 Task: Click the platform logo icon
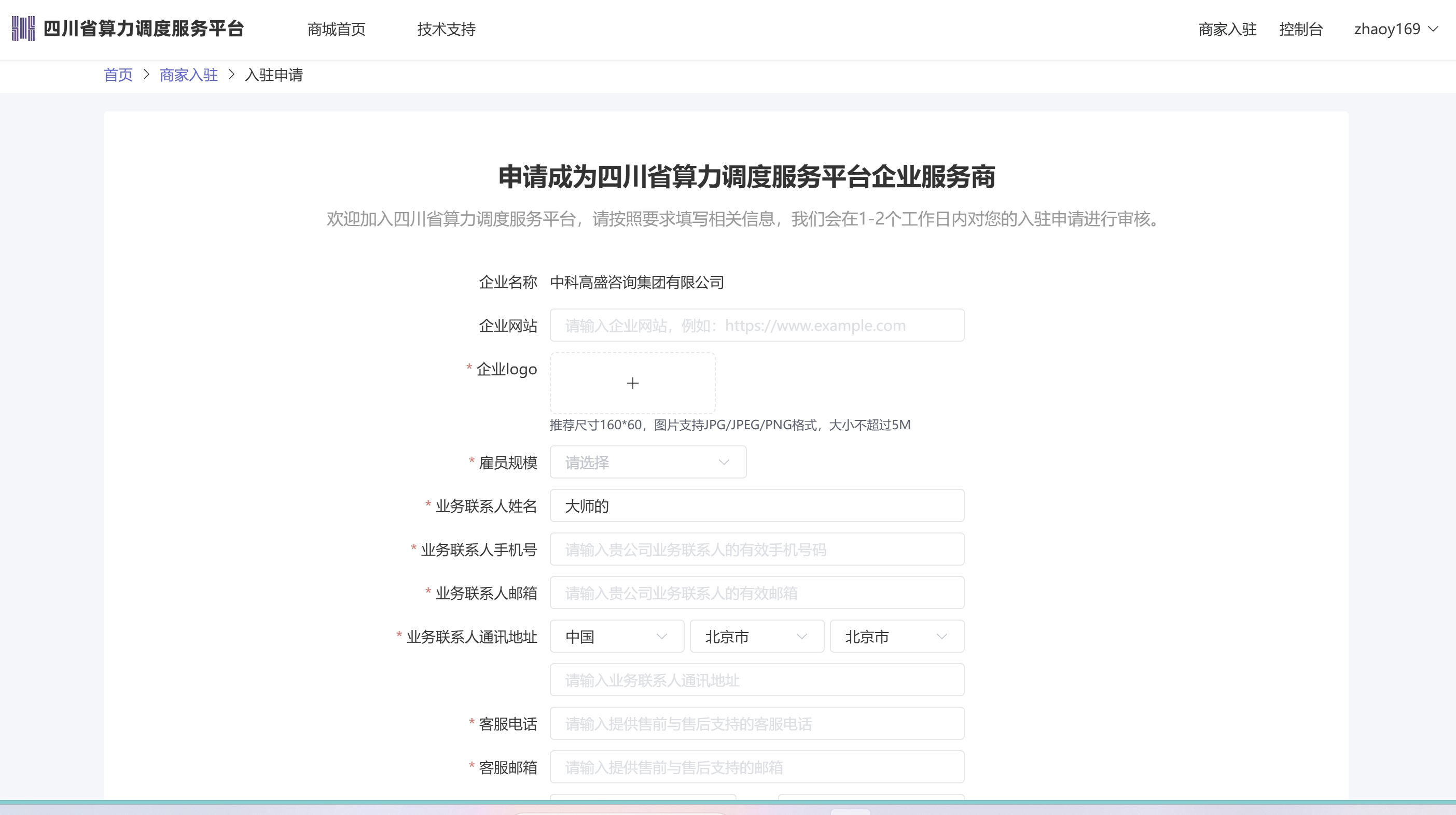pyautogui.click(x=23, y=29)
